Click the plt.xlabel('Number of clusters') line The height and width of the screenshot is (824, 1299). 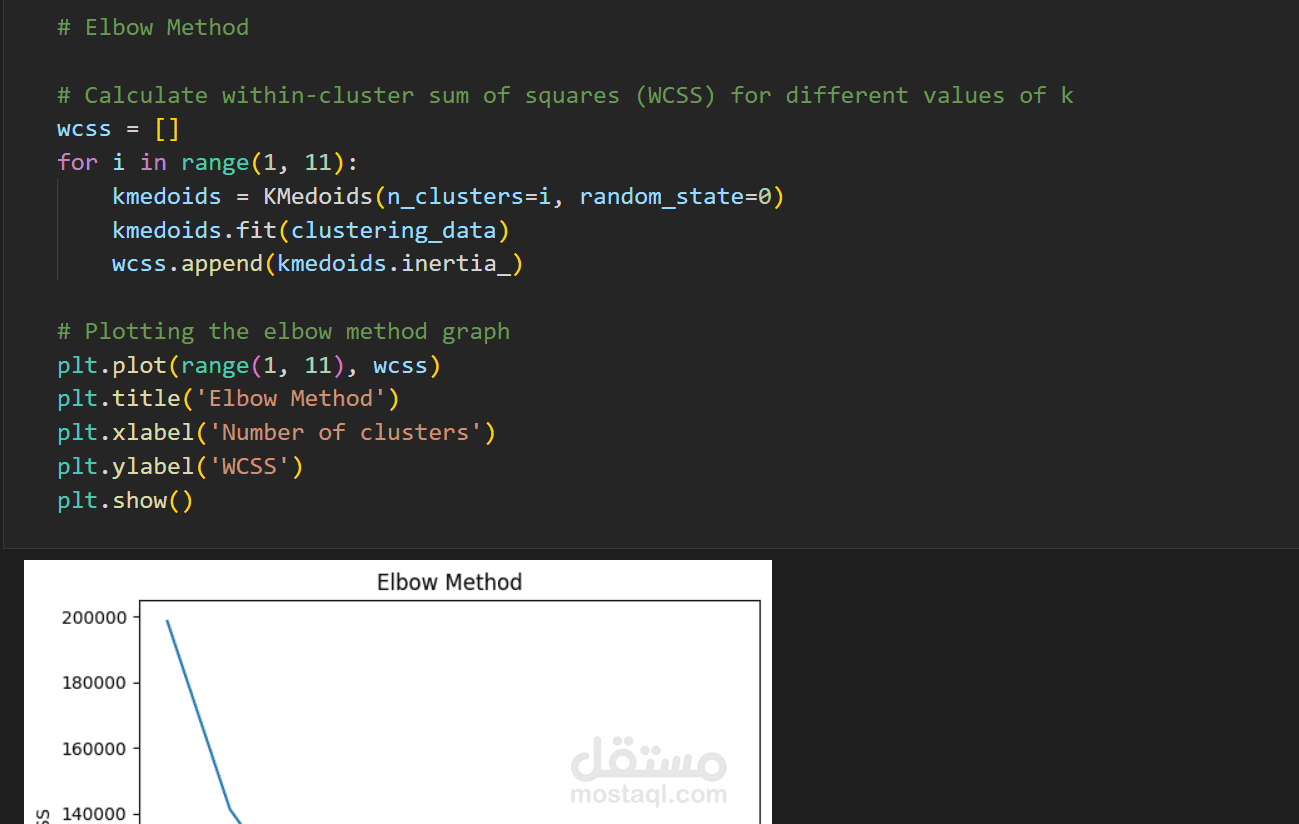[x=276, y=432]
